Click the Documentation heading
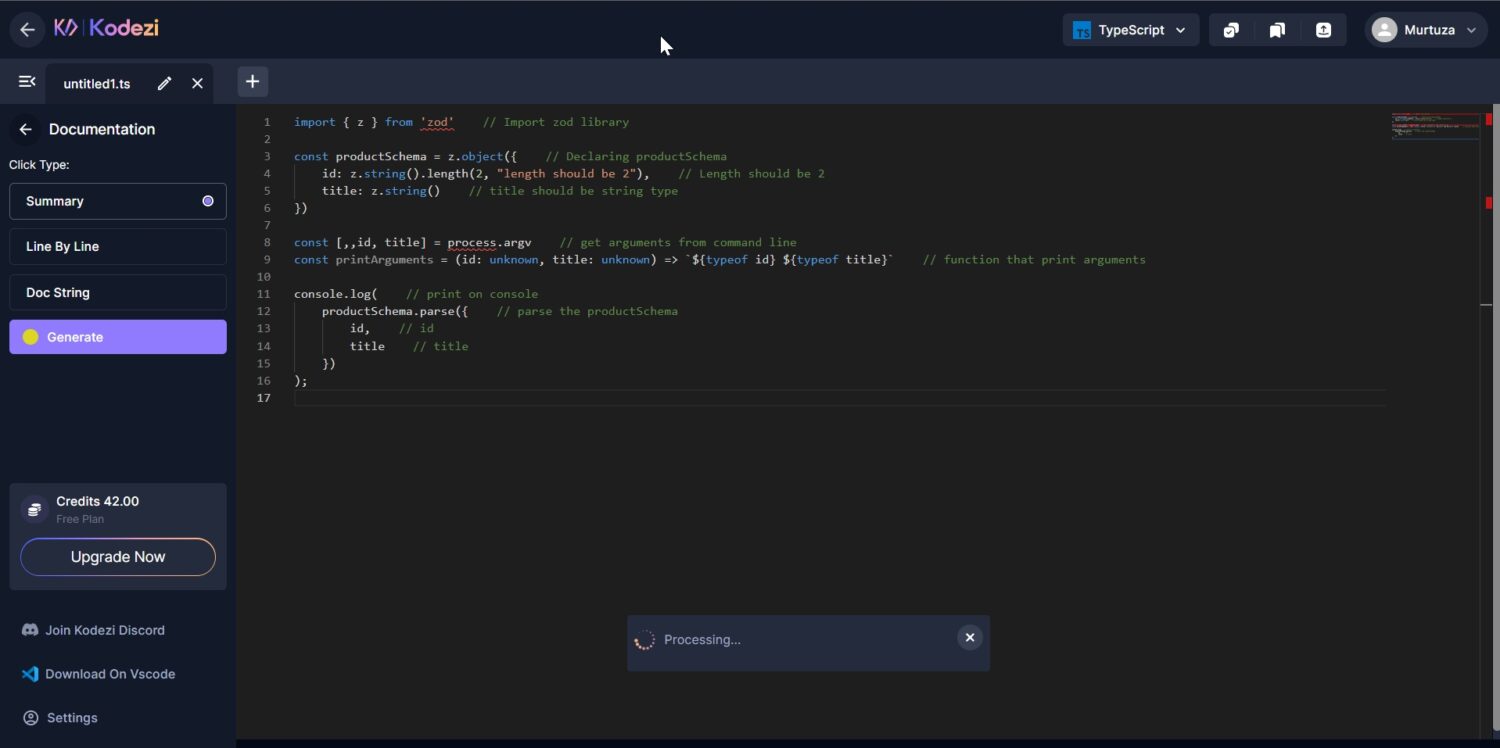 (102, 129)
